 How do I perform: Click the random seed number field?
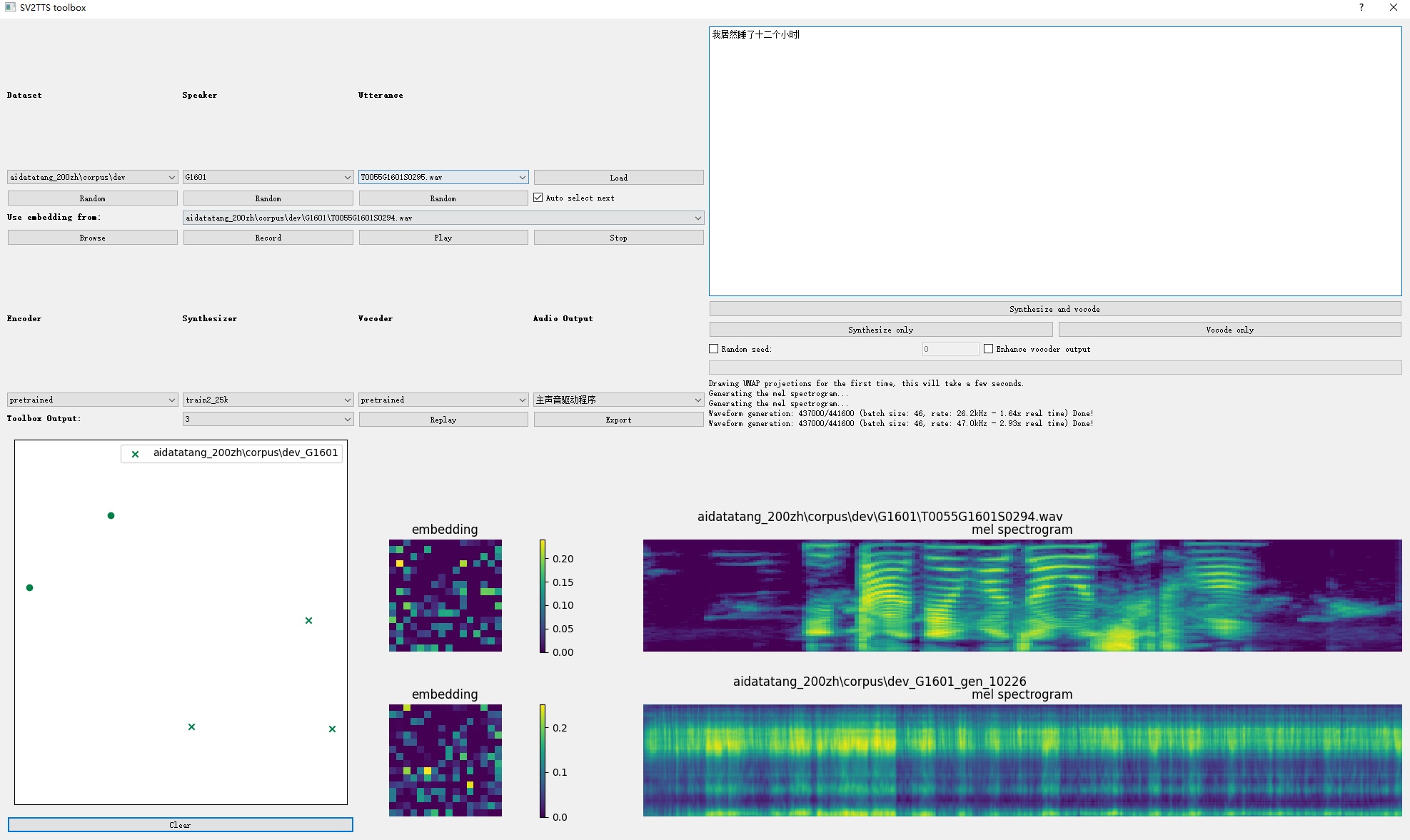(x=950, y=349)
